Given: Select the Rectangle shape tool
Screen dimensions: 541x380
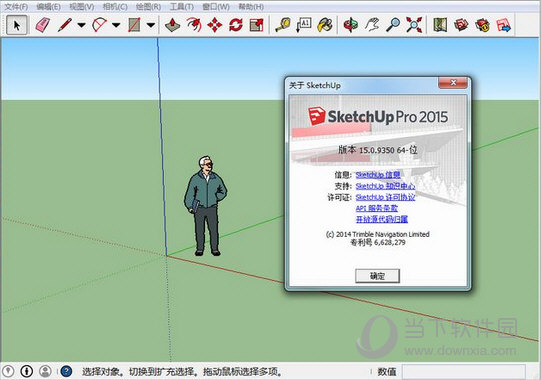Looking at the screenshot, I should pos(134,25).
